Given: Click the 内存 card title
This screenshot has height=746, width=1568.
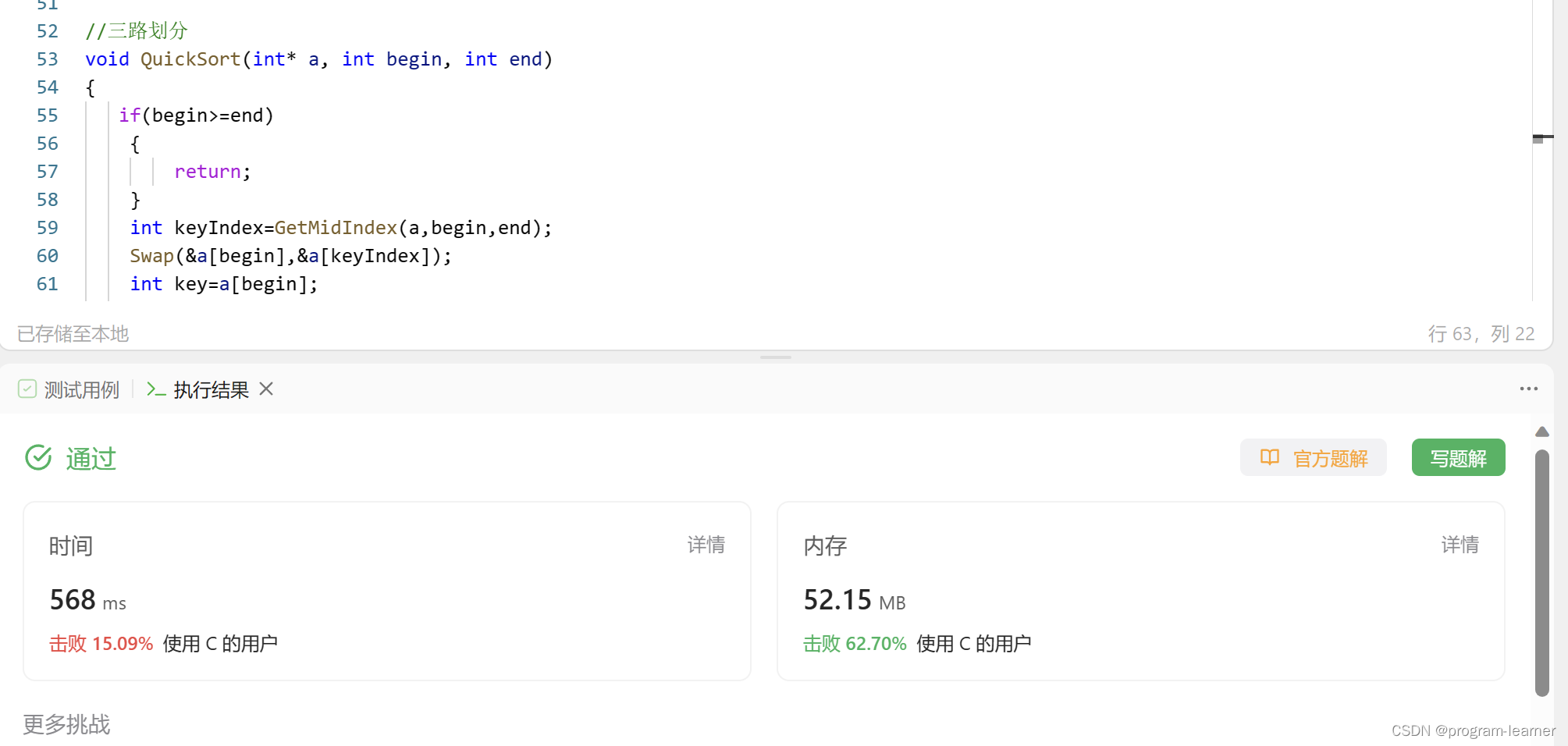Looking at the screenshot, I should pos(825,545).
